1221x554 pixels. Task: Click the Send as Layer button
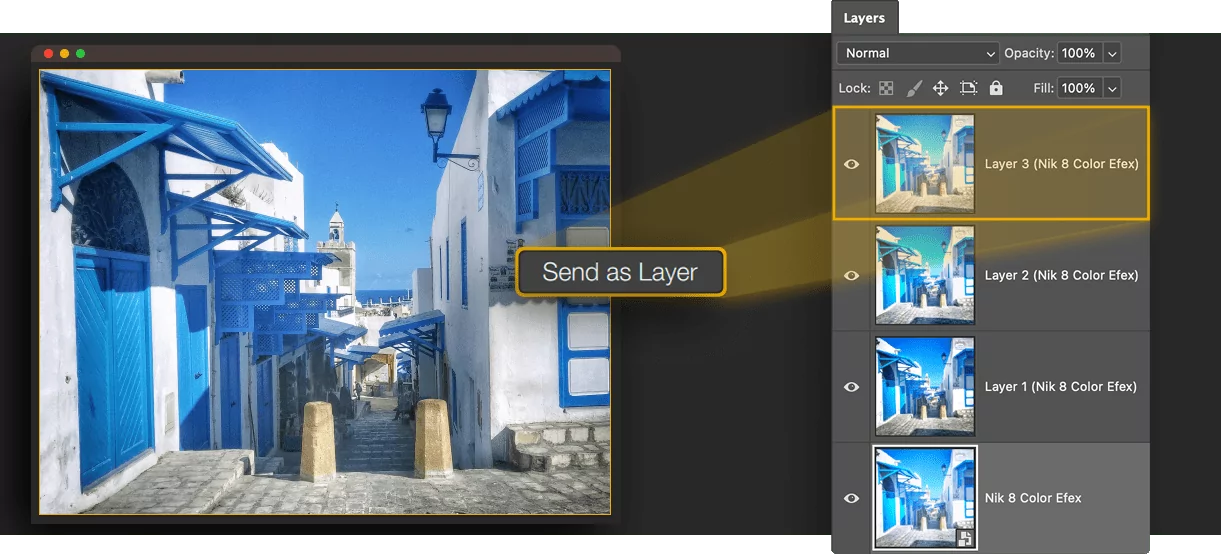pyautogui.click(x=620, y=272)
